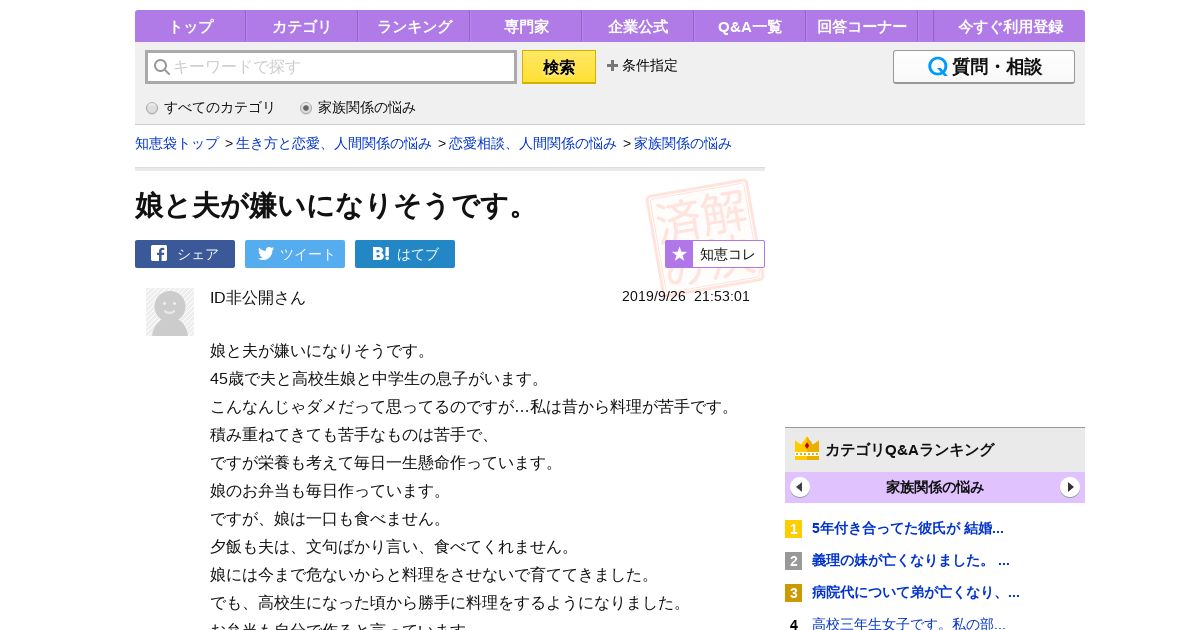This screenshot has height=630, width=1200.
Task: Click the カテゴリQ&Aランキング heading
Action: 910,449
